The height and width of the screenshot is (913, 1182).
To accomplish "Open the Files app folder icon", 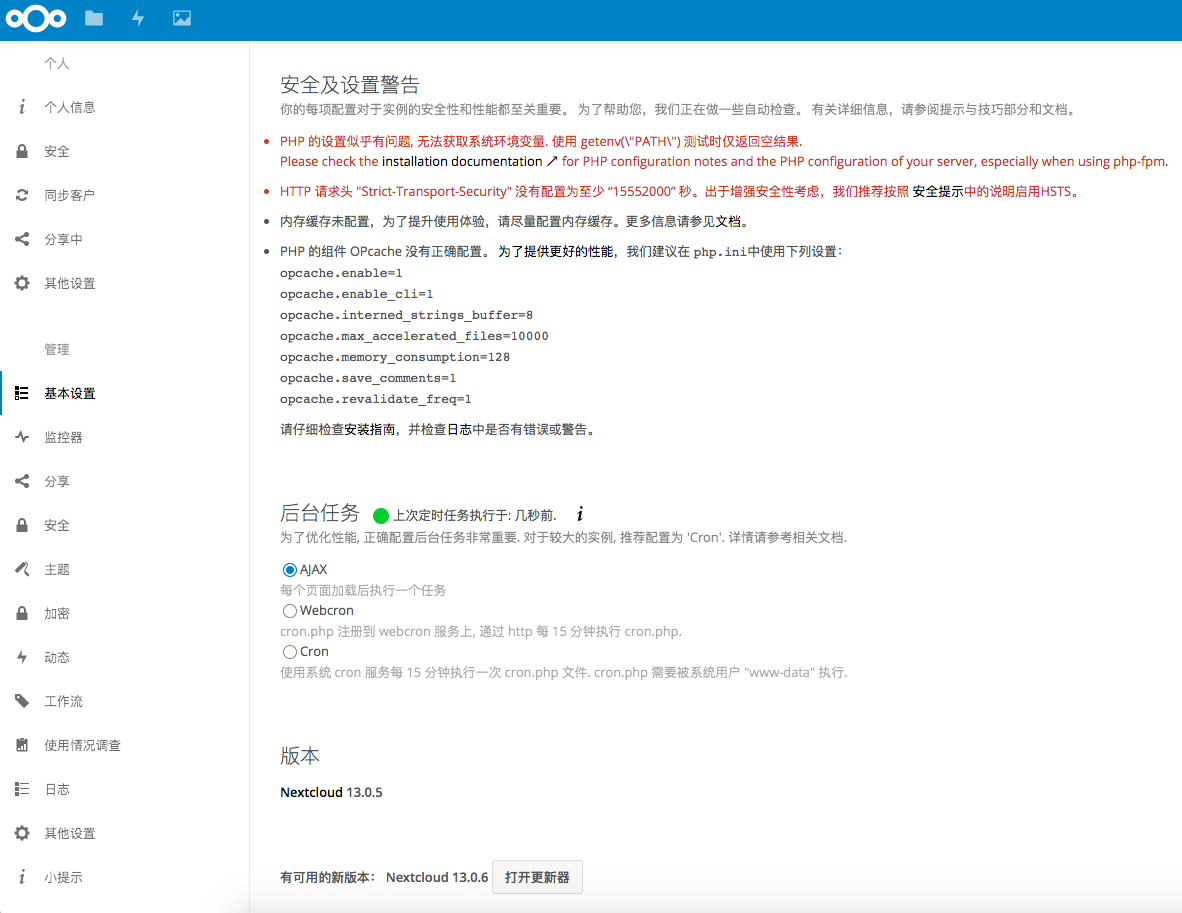I will pos(93,18).
